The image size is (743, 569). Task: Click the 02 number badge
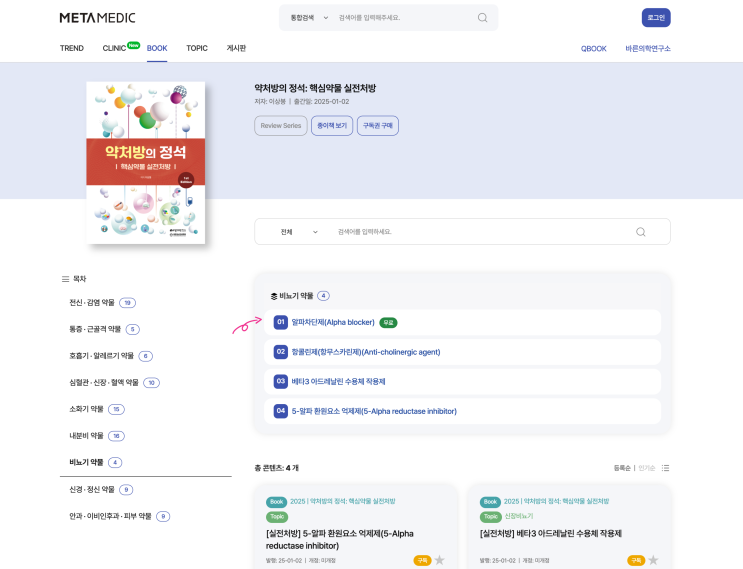281,352
